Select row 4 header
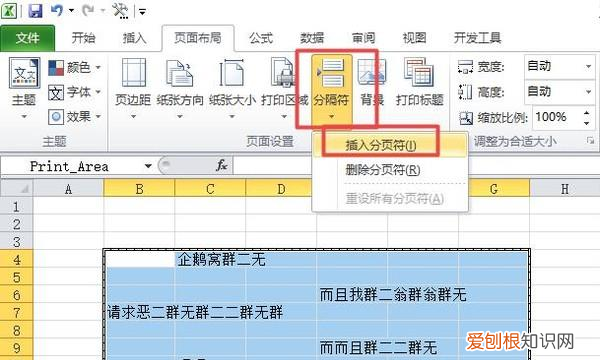Viewport: 600px width, 360px height. [x=16, y=260]
